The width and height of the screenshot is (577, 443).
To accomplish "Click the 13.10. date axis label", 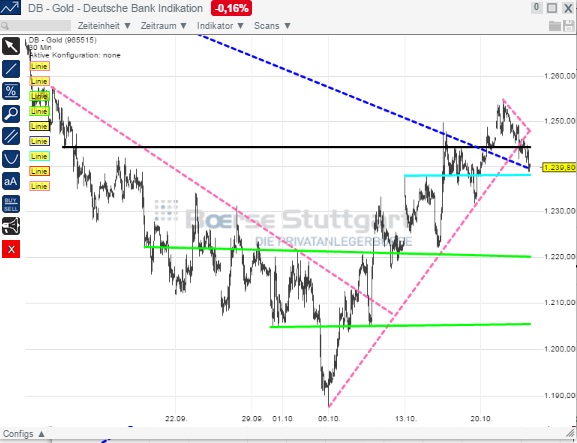I will (x=406, y=419).
